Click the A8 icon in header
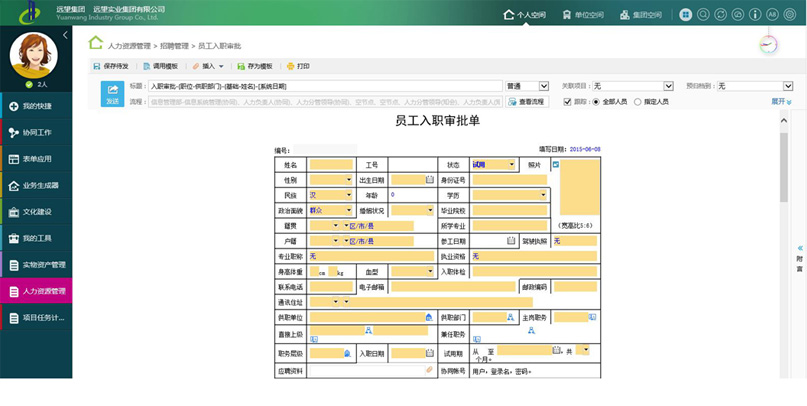Image resolution: width=807 pixels, height=406 pixels. coord(772,14)
